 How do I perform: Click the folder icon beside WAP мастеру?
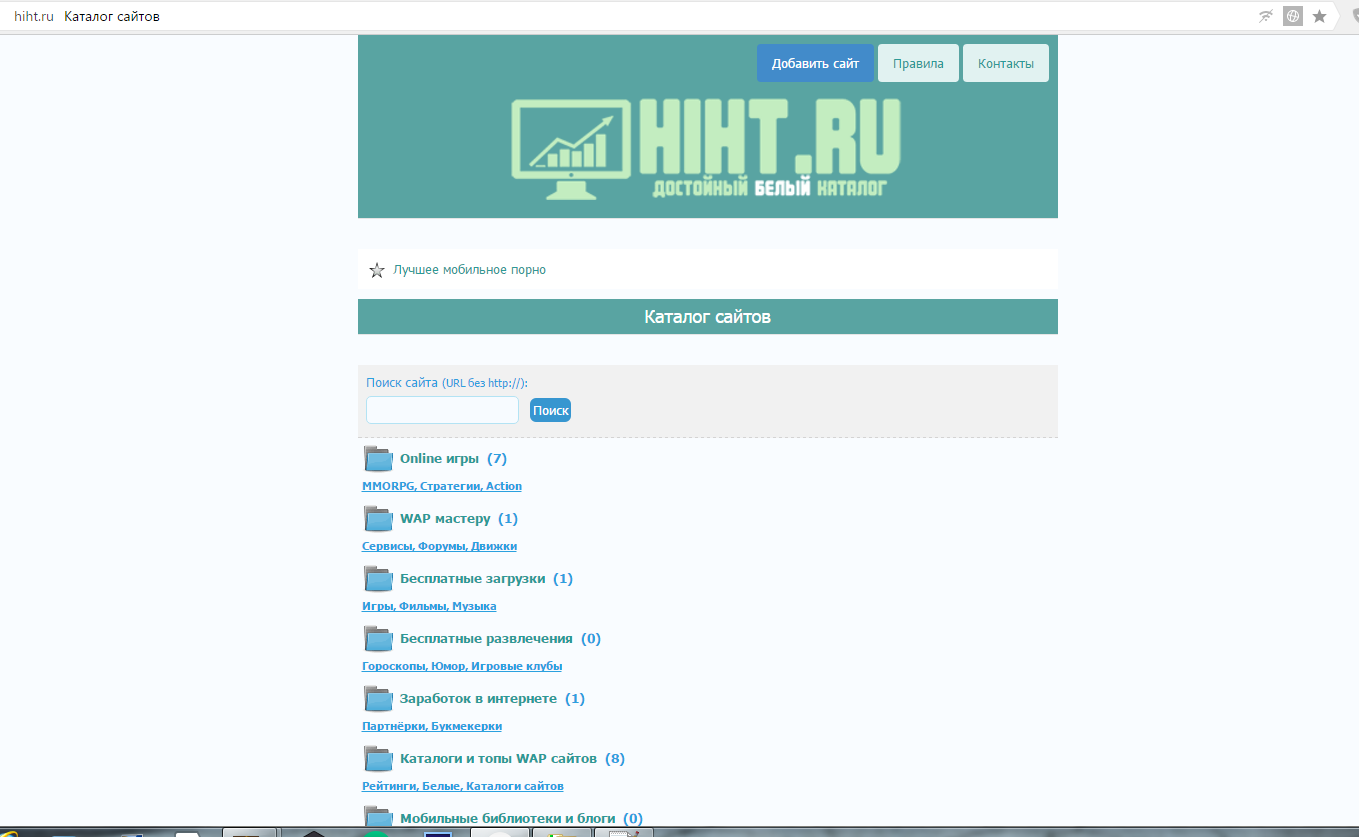(378, 519)
